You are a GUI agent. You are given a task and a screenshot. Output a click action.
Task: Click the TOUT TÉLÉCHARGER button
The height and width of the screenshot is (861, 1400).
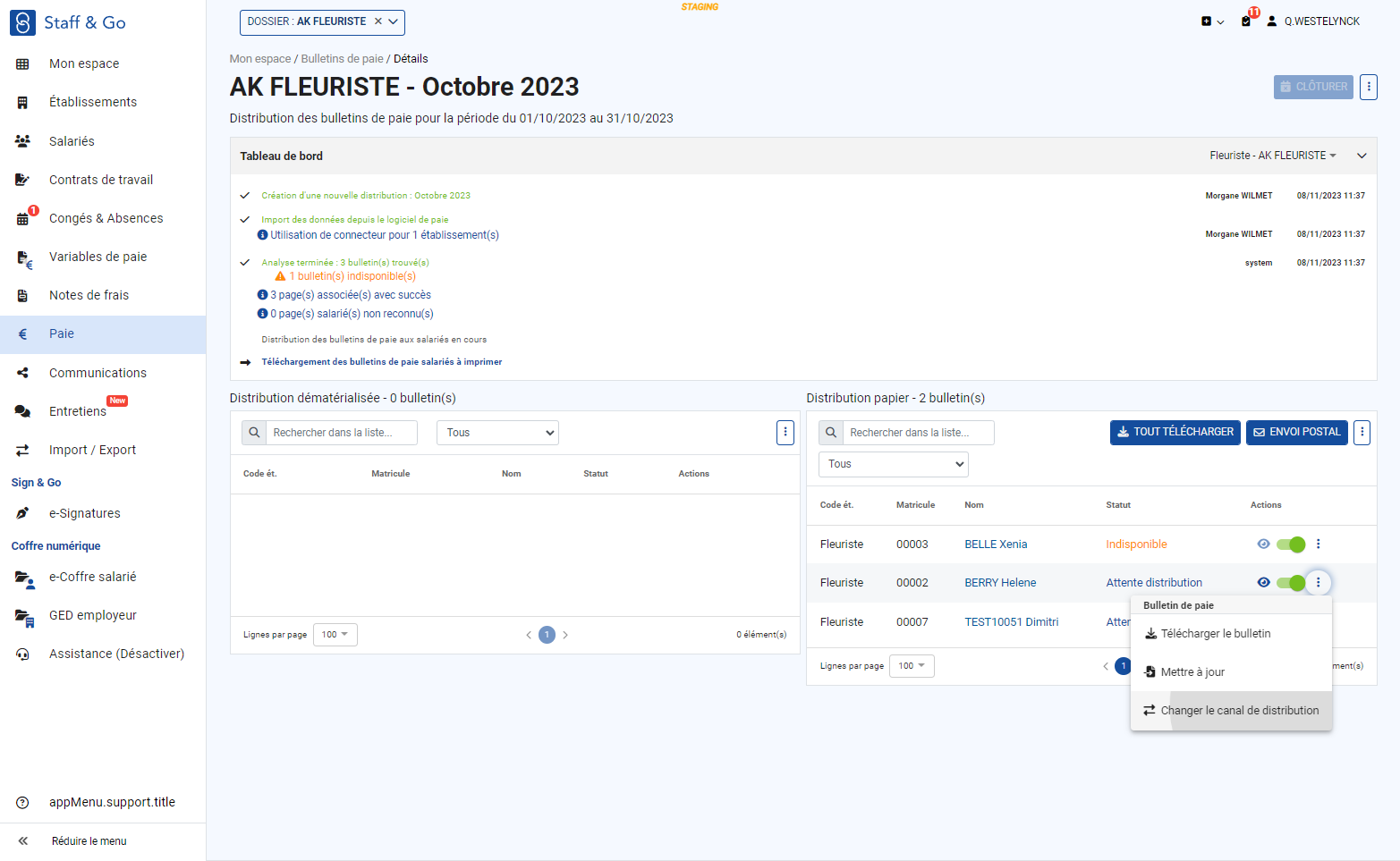coord(1175,433)
